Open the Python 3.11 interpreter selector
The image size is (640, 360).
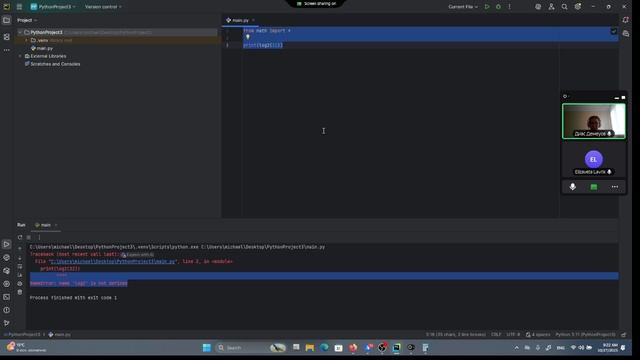pyautogui.click(x=585, y=335)
